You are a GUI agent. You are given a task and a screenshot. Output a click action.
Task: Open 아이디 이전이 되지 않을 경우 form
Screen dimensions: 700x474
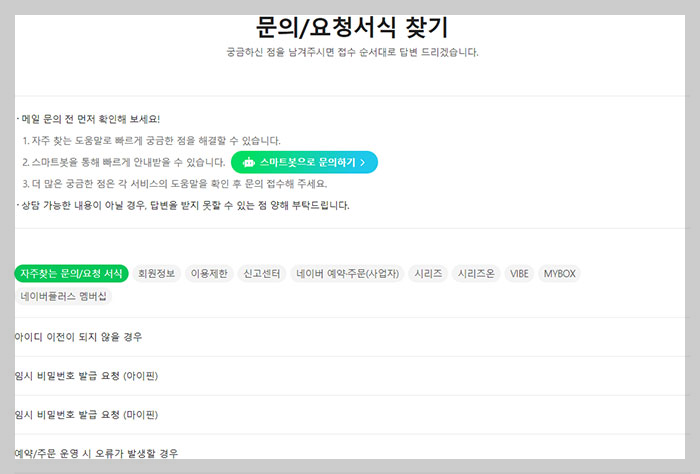[78, 337]
